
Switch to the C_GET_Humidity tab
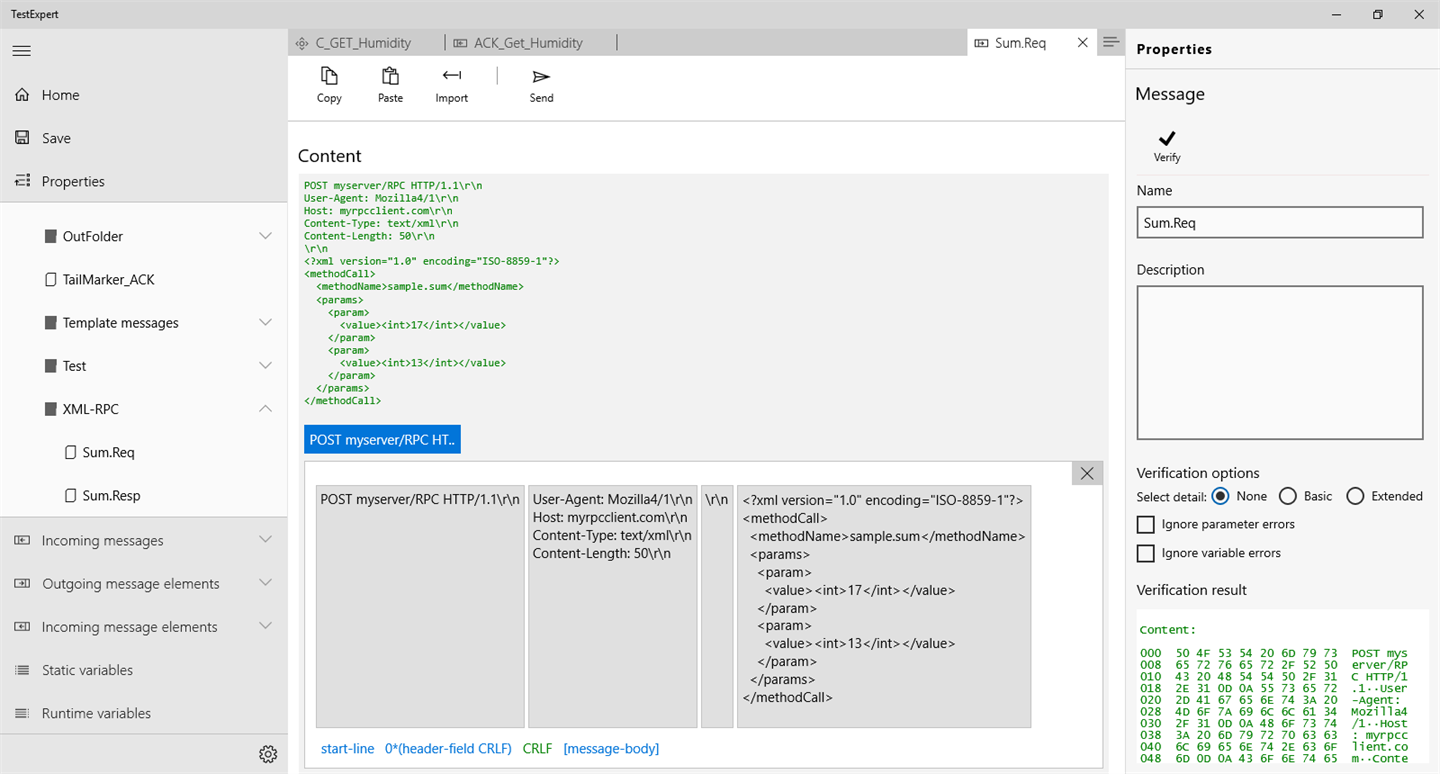(363, 43)
